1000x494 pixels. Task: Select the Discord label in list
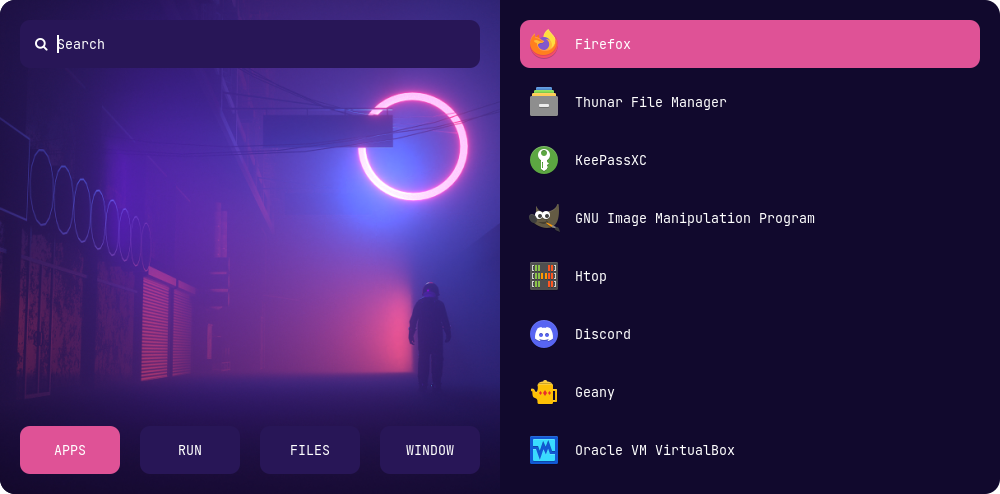pos(602,334)
